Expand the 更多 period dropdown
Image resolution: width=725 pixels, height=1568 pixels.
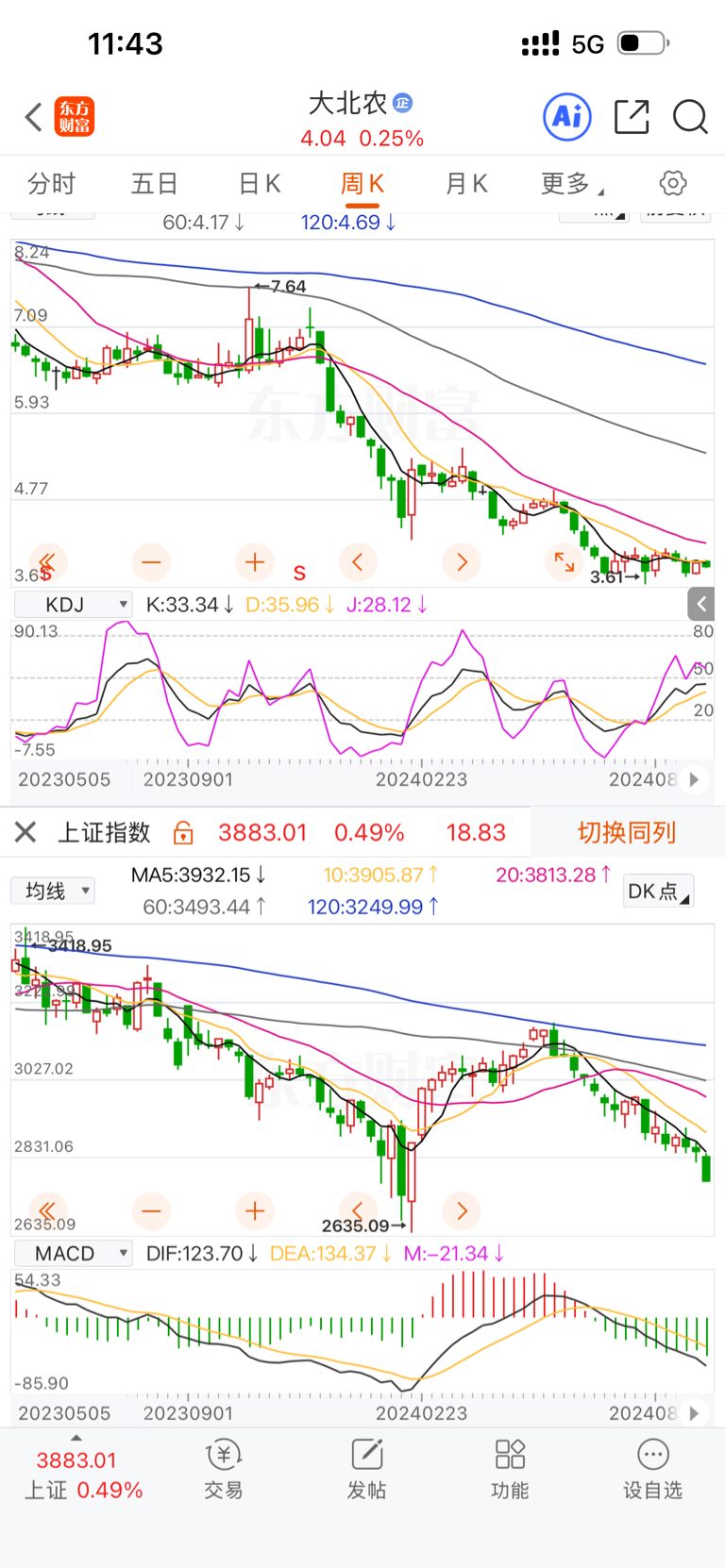(x=571, y=183)
